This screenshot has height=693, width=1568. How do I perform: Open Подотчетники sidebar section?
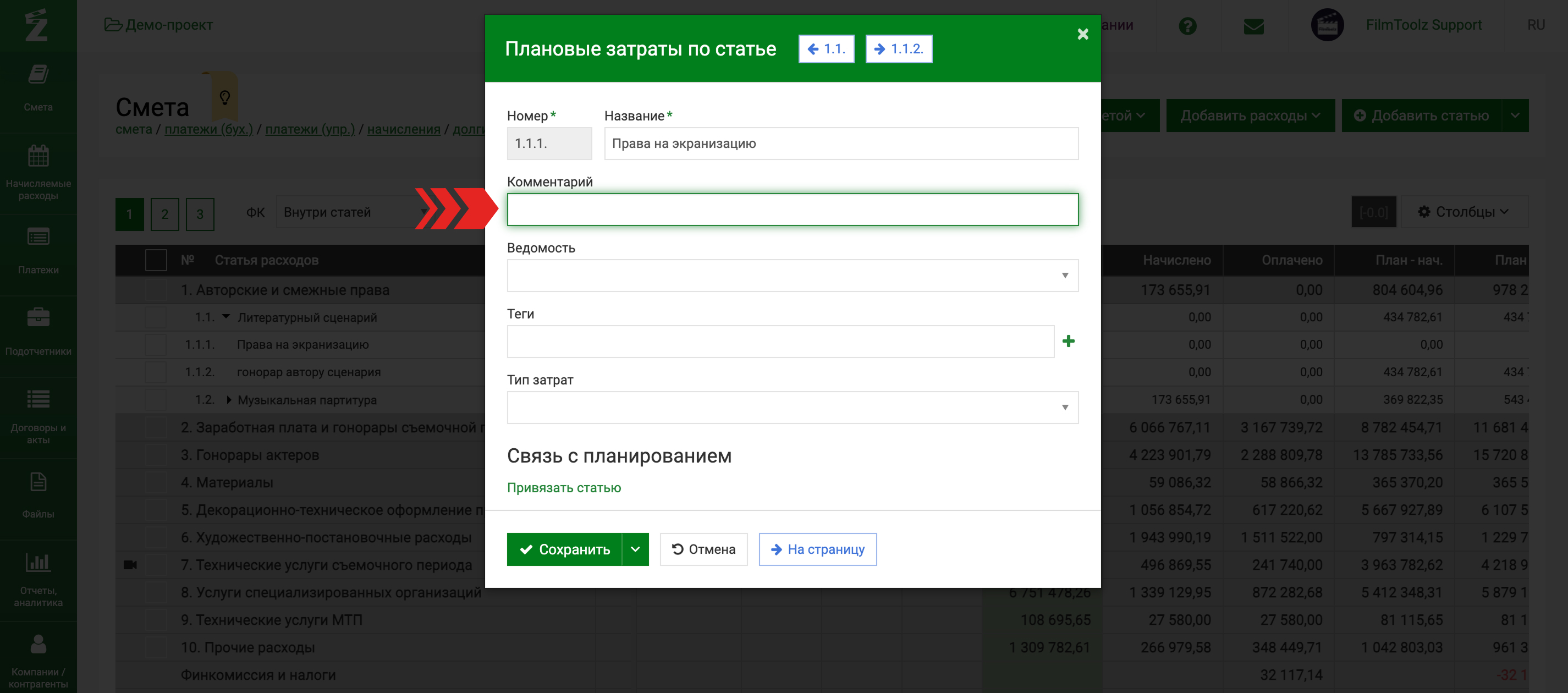[x=38, y=333]
